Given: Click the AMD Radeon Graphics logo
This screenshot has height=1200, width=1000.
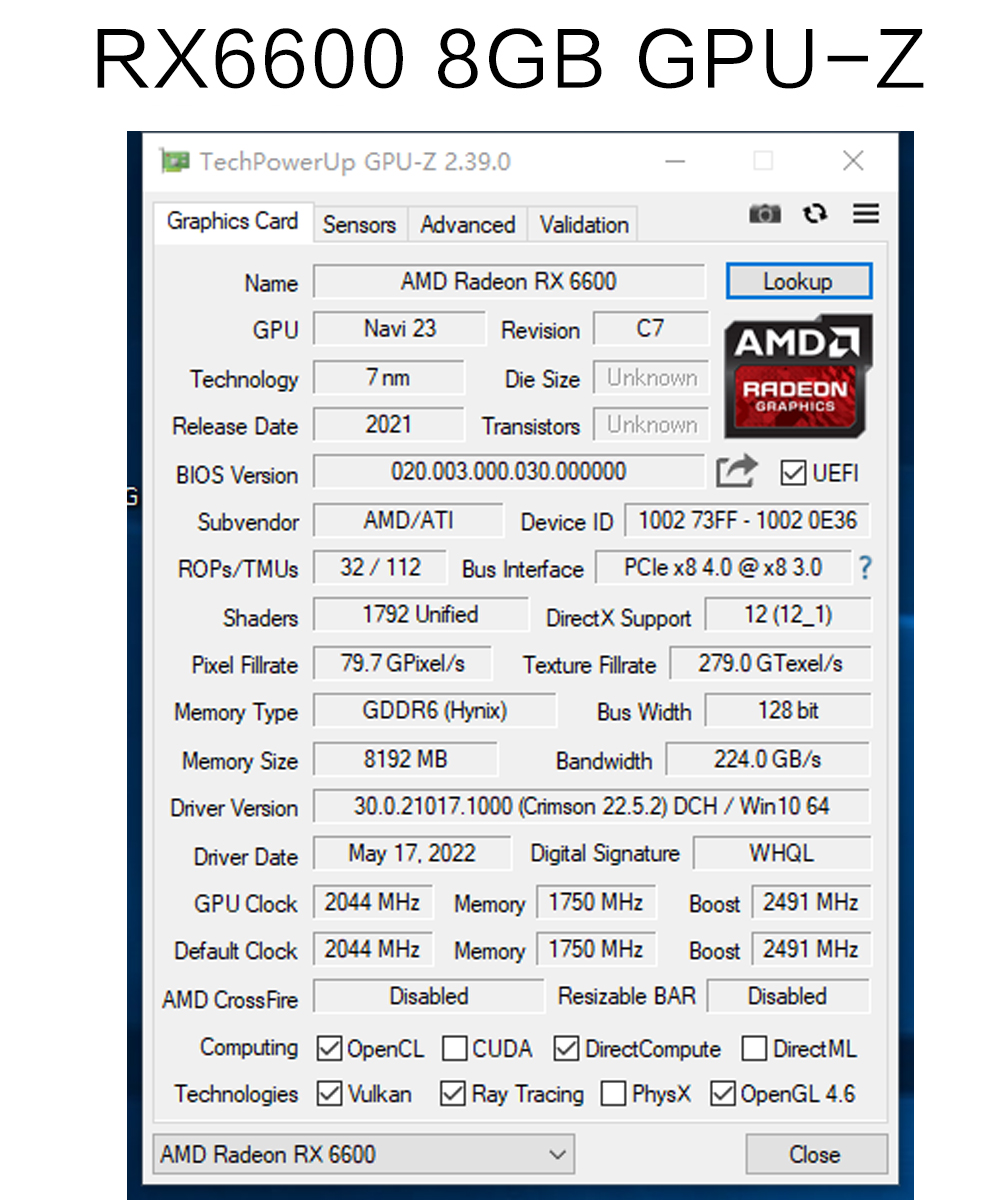Looking at the screenshot, I should (798, 377).
